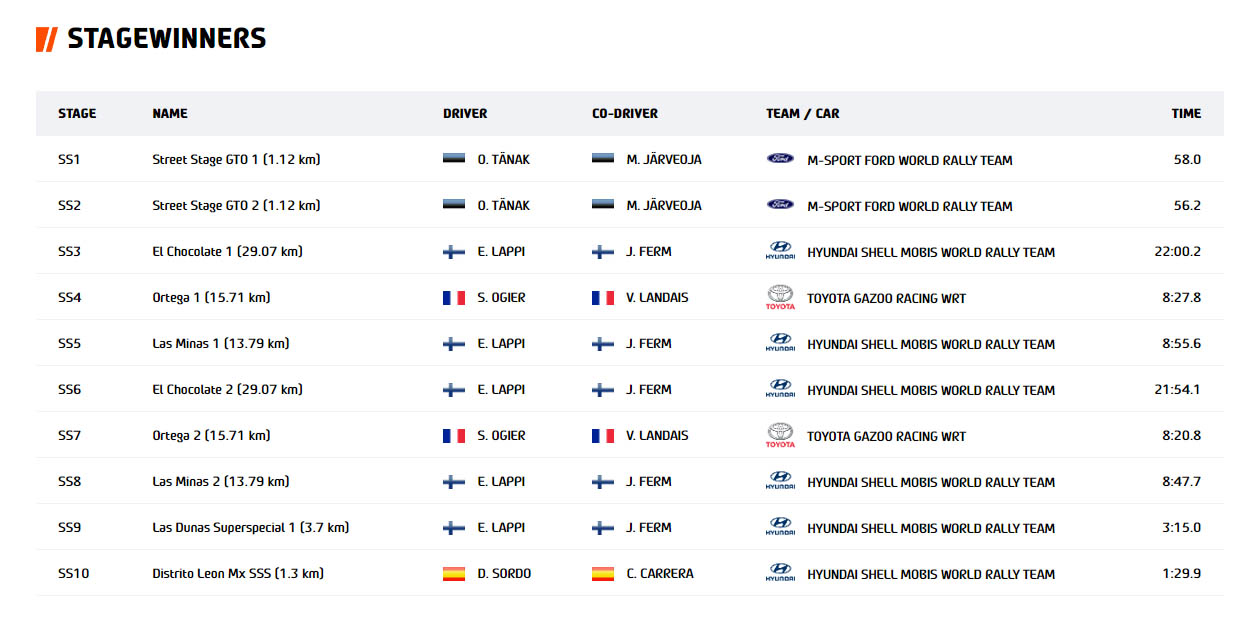Image resolution: width=1258 pixels, height=619 pixels.
Task: Open stage Las Dunas Superspecial 1
Action: point(250,527)
